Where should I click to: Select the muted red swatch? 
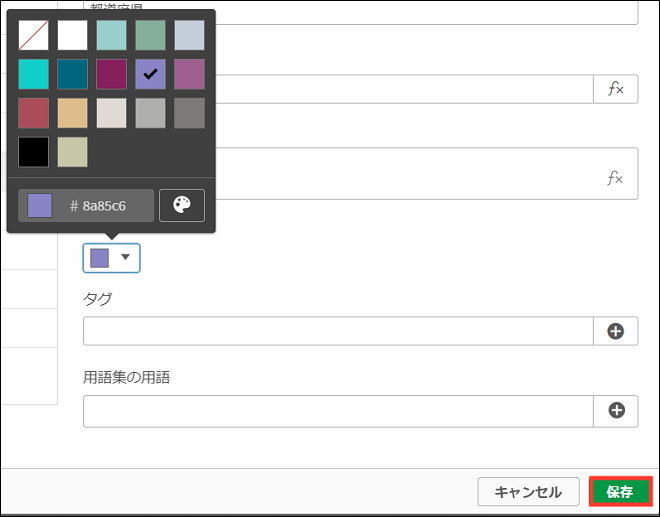pos(33,113)
